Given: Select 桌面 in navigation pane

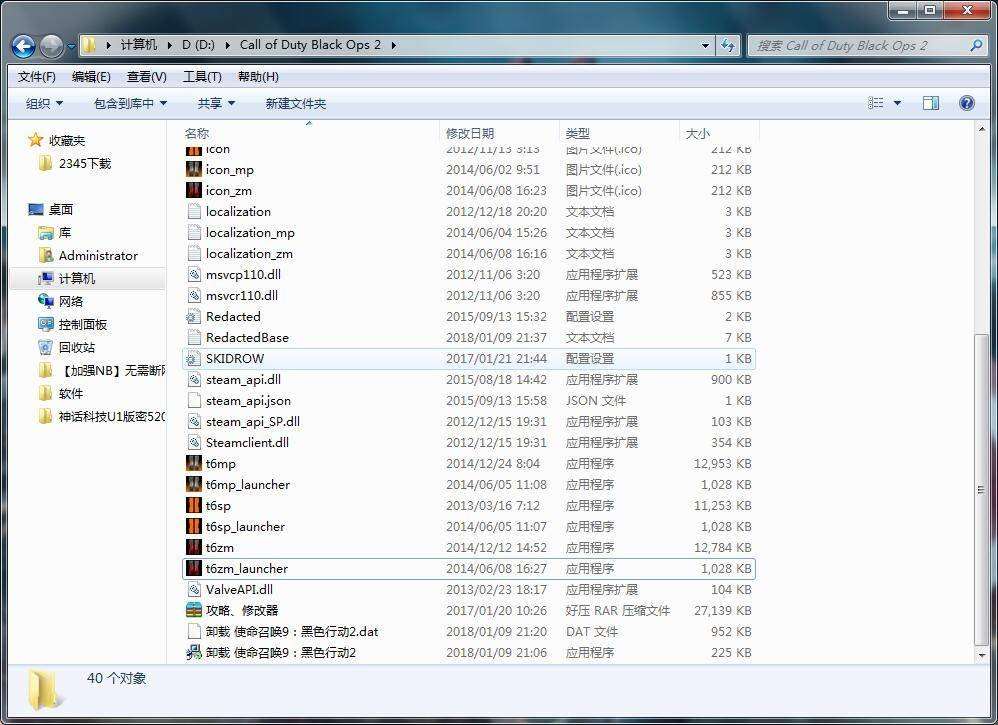Looking at the screenshot, I should click(60, 209).
